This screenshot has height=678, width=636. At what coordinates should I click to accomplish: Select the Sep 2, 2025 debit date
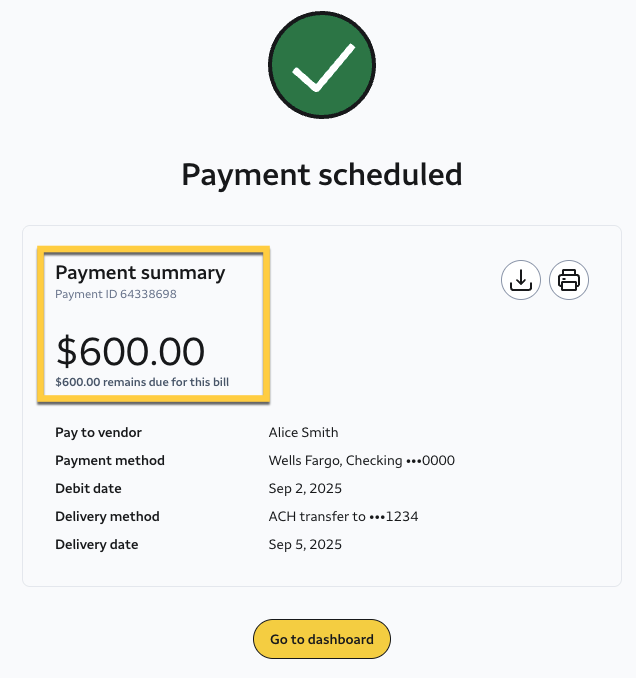305,489
